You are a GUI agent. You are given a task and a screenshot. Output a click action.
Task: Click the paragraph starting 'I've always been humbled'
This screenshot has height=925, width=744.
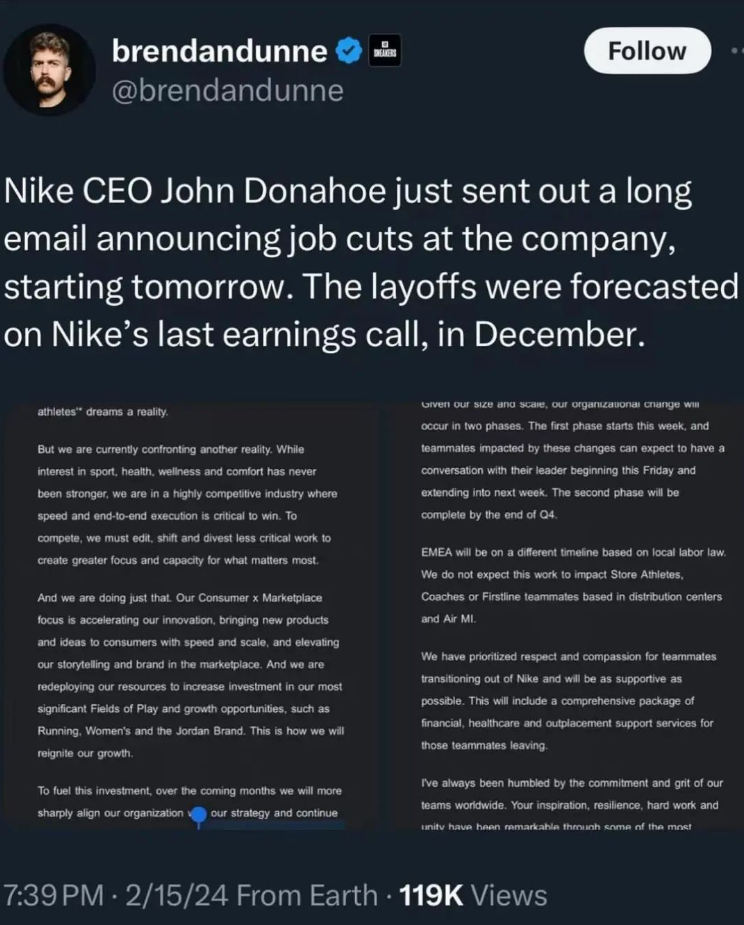click(x=571, y=805)
